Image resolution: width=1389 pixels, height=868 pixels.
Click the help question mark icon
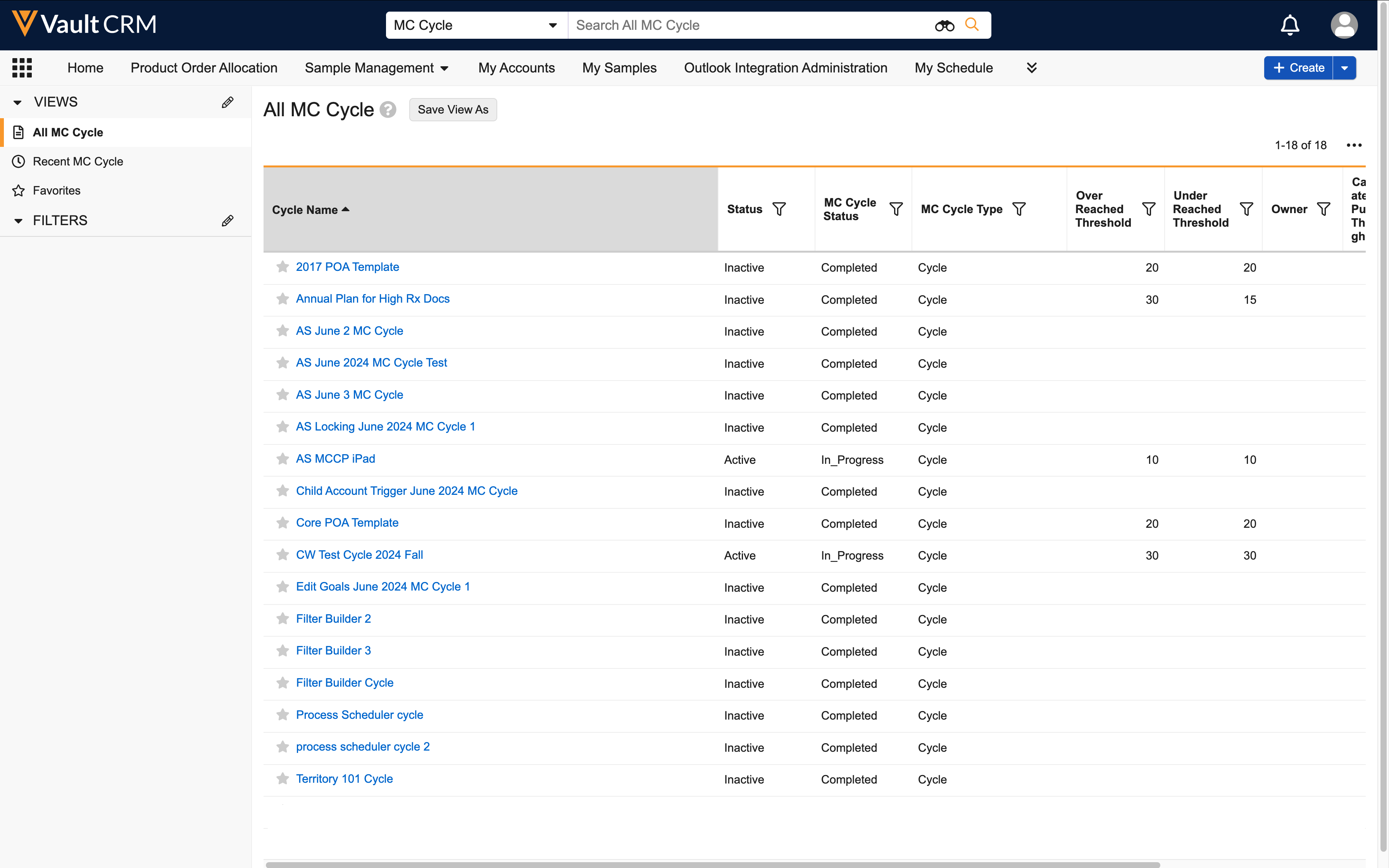(389, 110)
